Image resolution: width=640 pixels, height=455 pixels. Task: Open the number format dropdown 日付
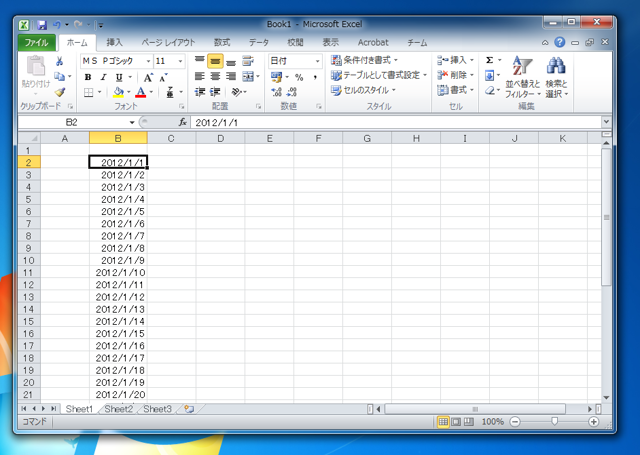317,61
